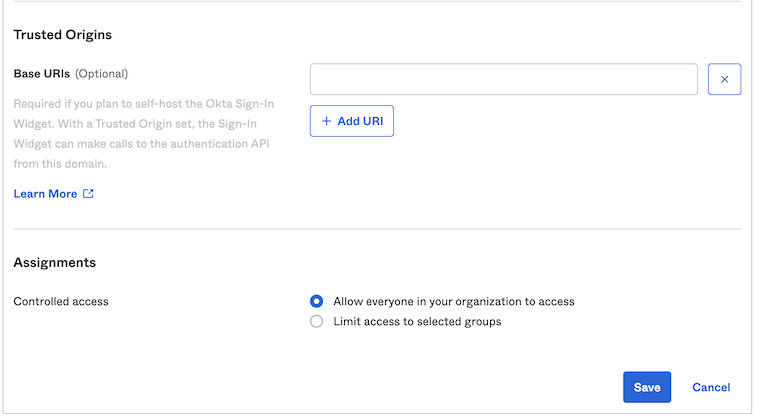Click the Base URIs field label
Image resolution: width=758 pixels, height=418 pixels.
[x=41, y=74]
